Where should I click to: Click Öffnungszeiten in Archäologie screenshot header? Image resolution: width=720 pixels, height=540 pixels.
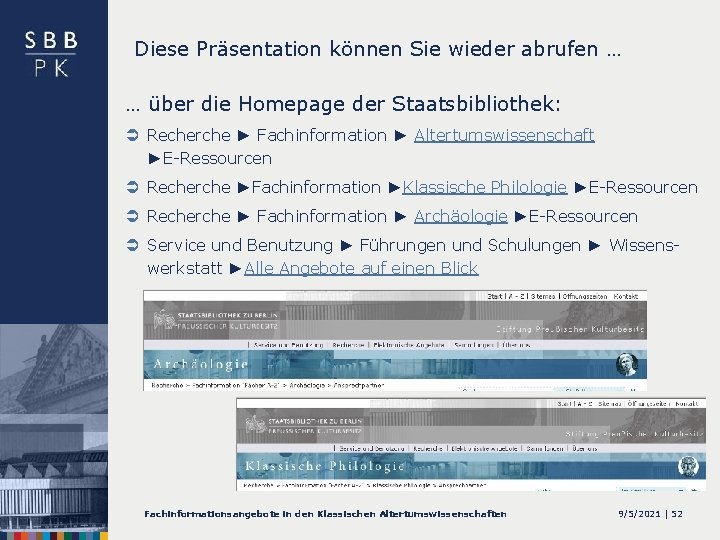(585, 297)
